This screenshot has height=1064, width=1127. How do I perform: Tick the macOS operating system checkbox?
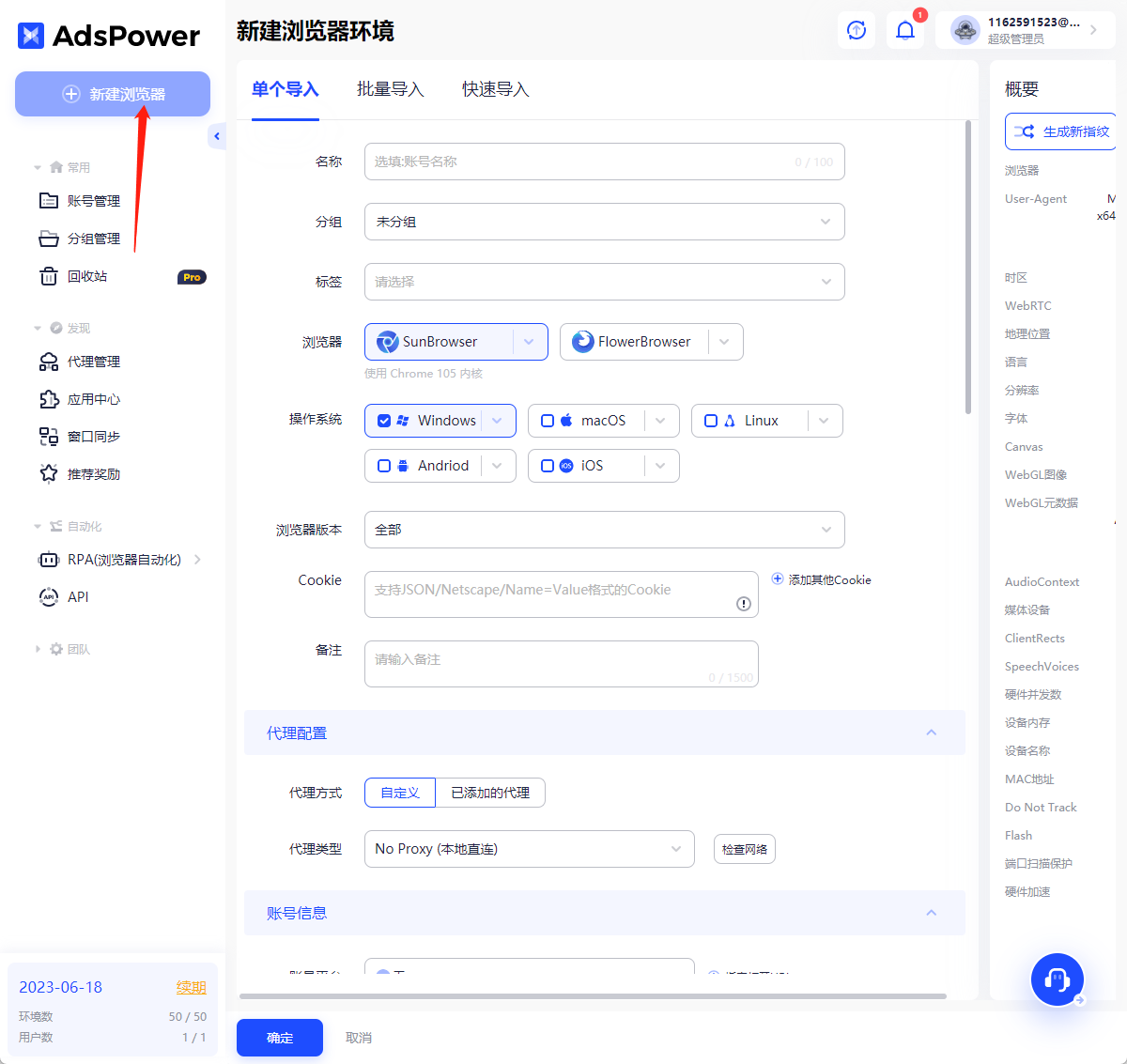pos(548,421)
